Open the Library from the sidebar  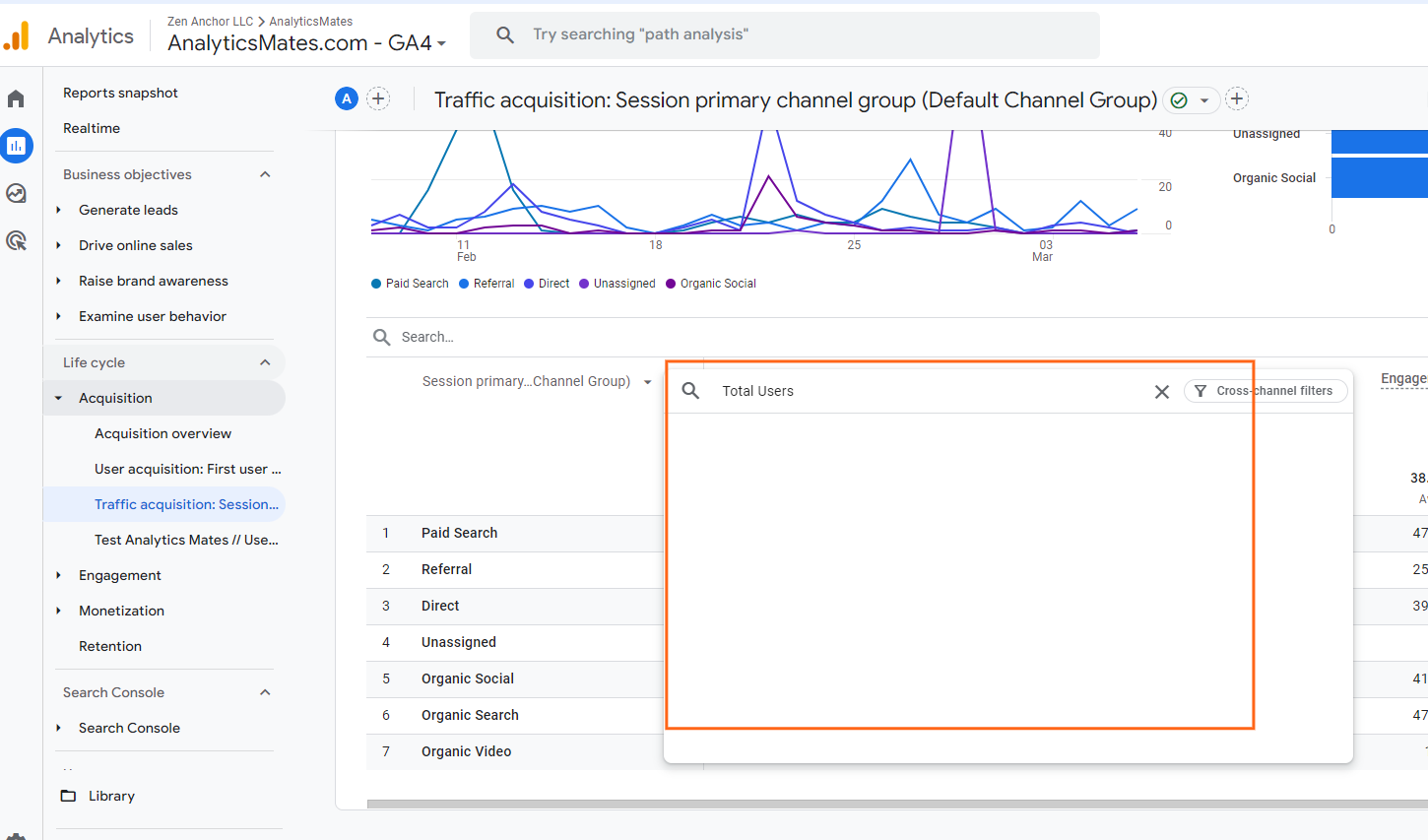(110, 795)
